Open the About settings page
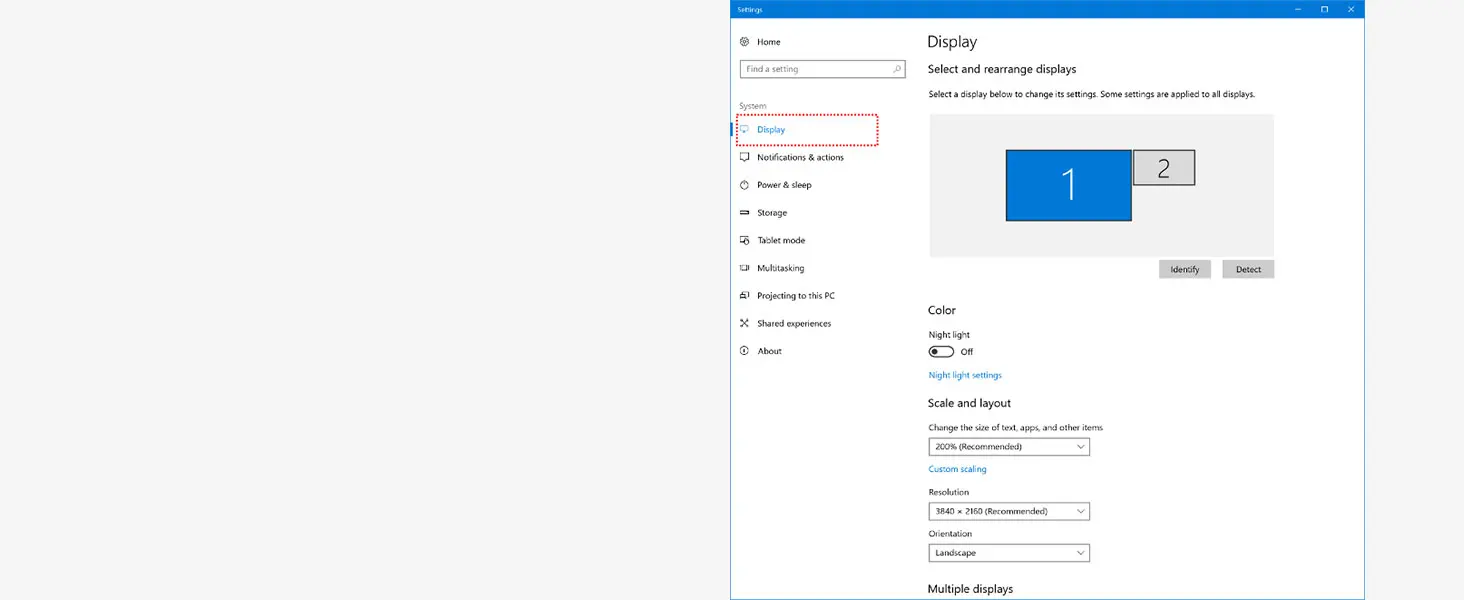This screenshot has height=600, width=1464. [769, 351]
